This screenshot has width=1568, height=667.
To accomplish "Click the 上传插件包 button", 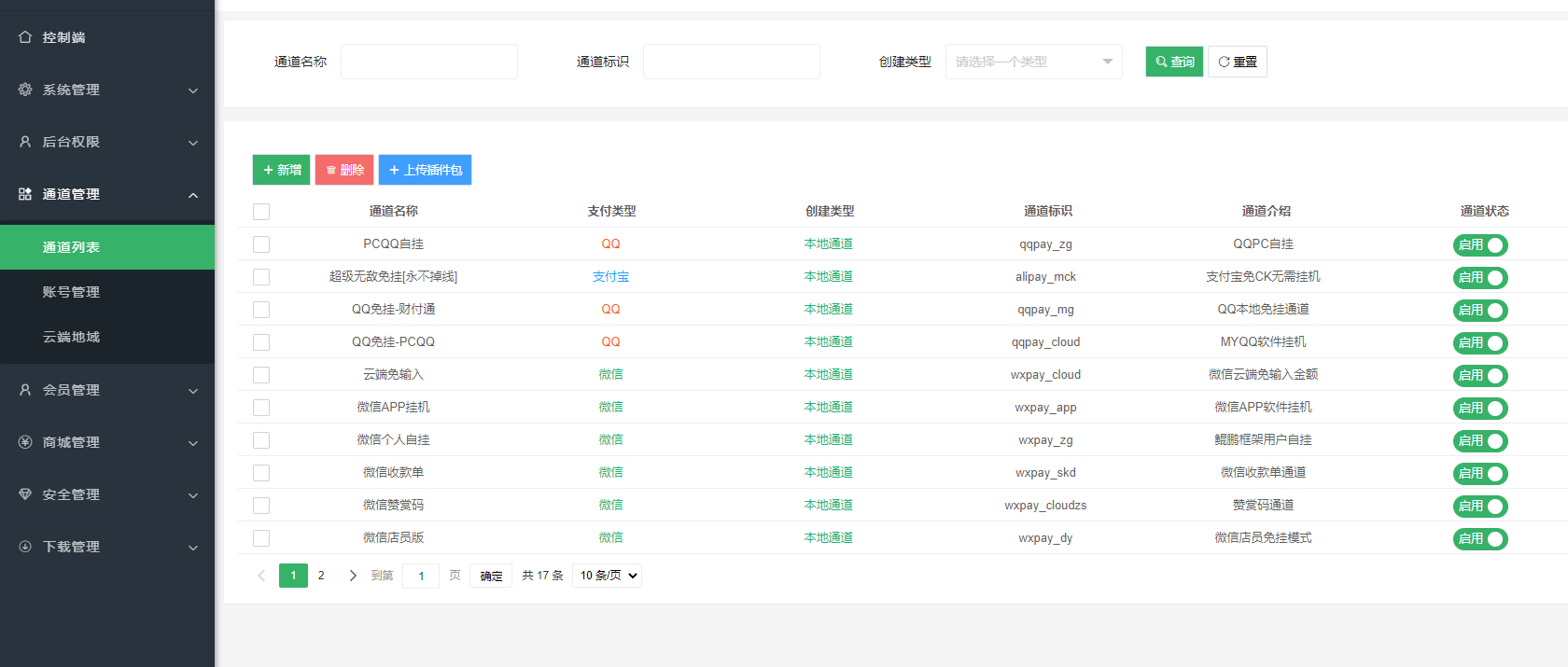I will [425, 170].
